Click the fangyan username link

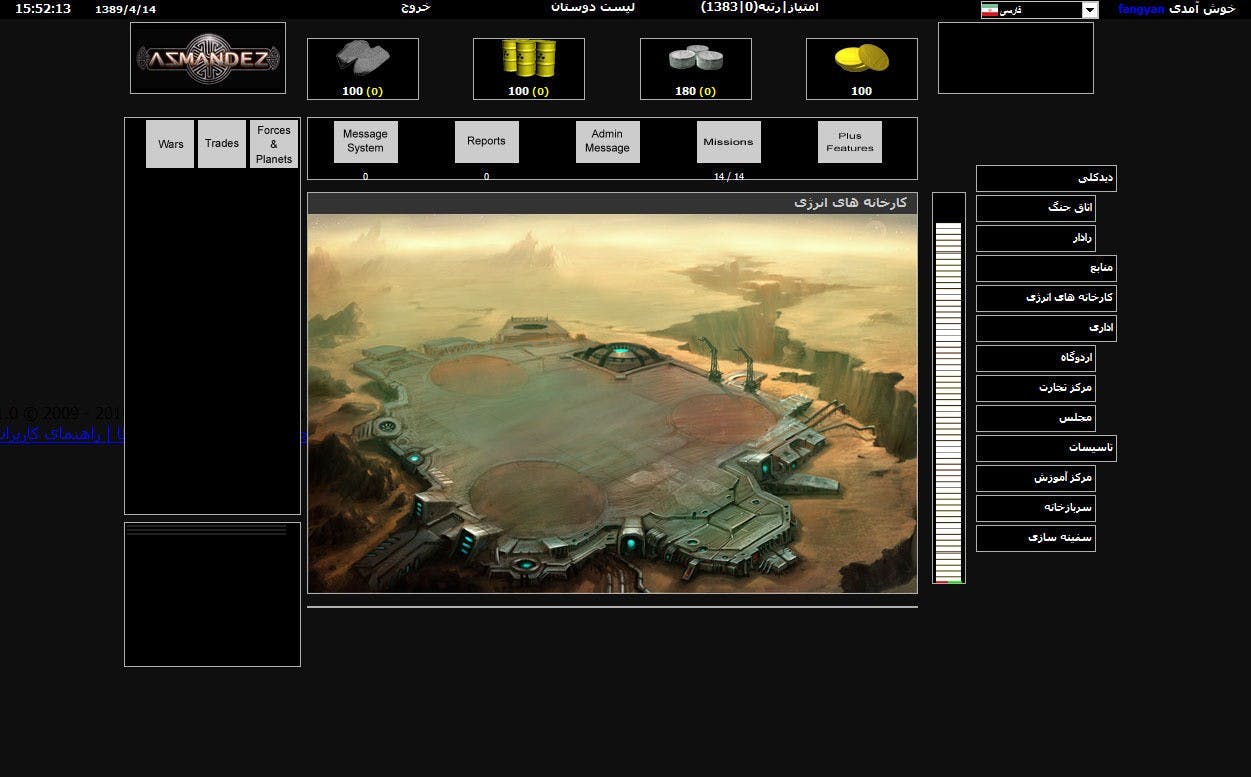(1141, 9)
